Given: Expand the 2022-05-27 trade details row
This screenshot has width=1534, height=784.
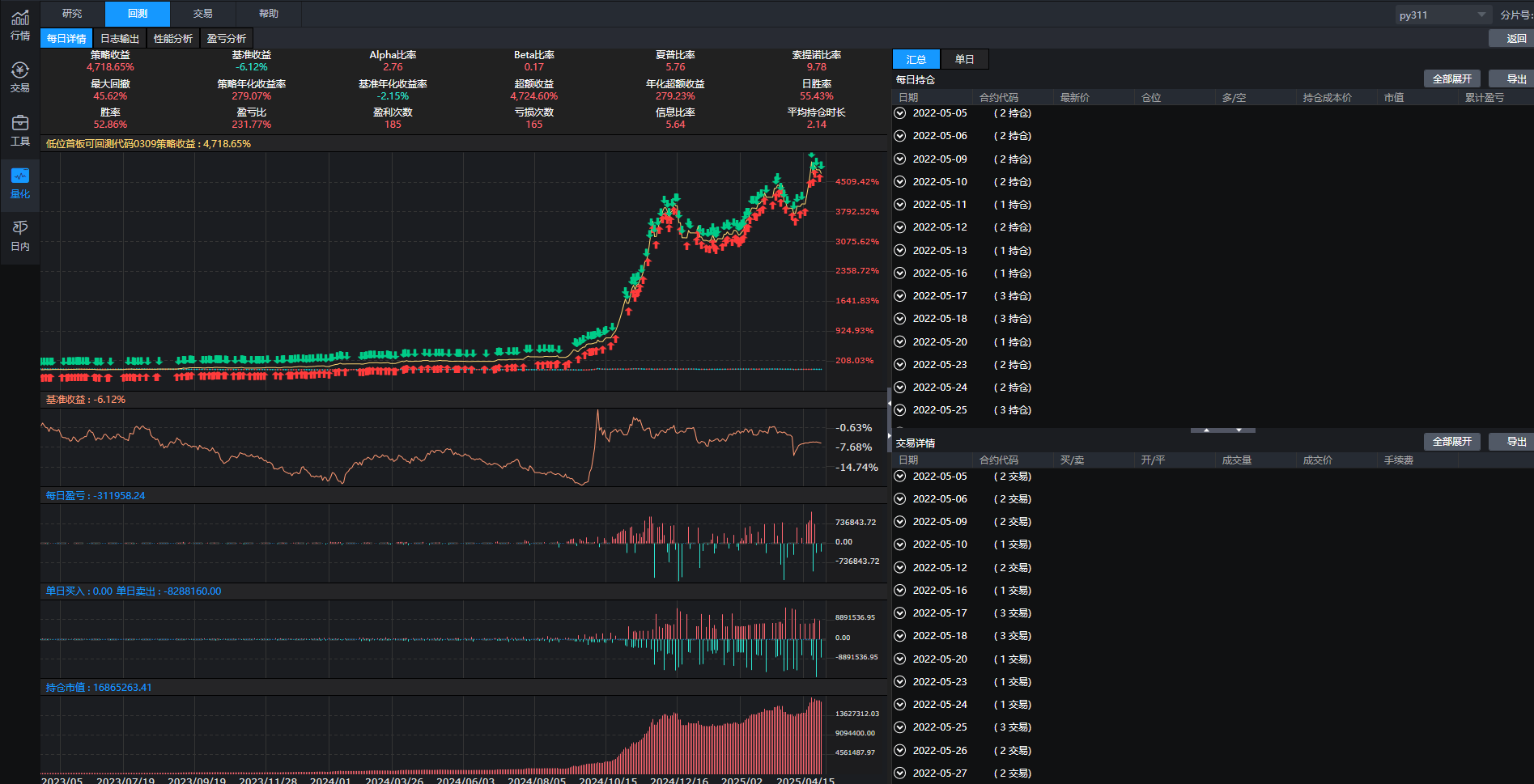Looking at the screenshot, I should pos(899,773).
